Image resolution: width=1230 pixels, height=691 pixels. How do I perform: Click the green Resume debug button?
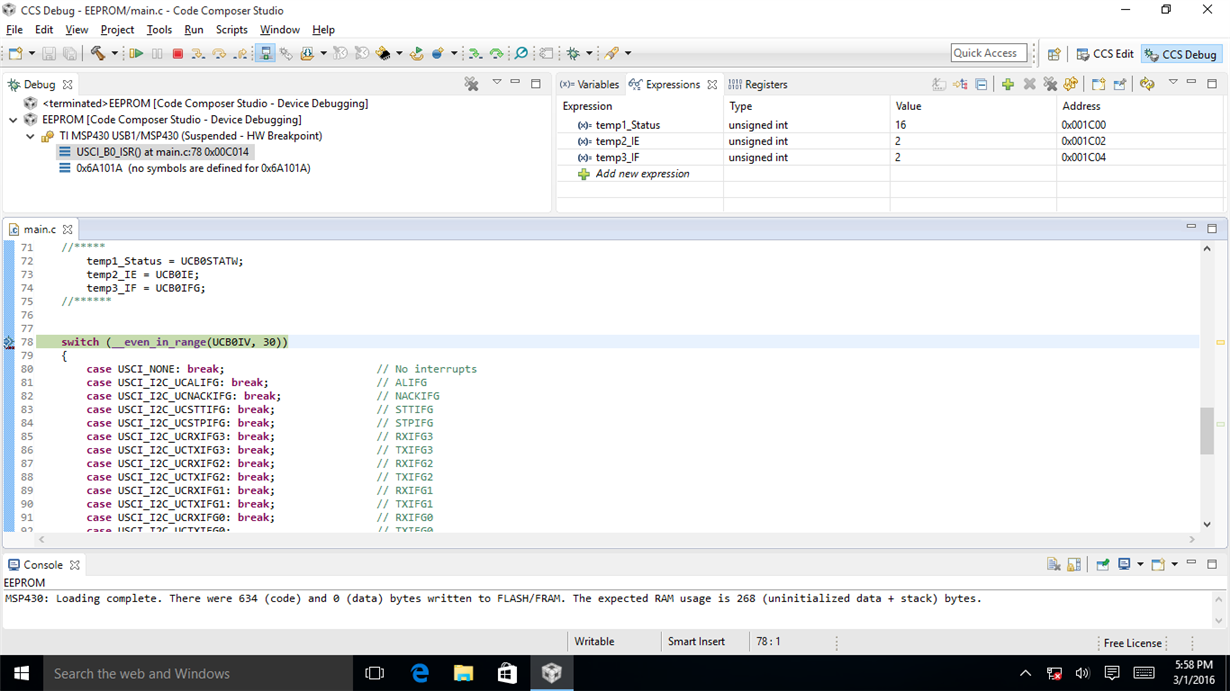tap(136, 53)
